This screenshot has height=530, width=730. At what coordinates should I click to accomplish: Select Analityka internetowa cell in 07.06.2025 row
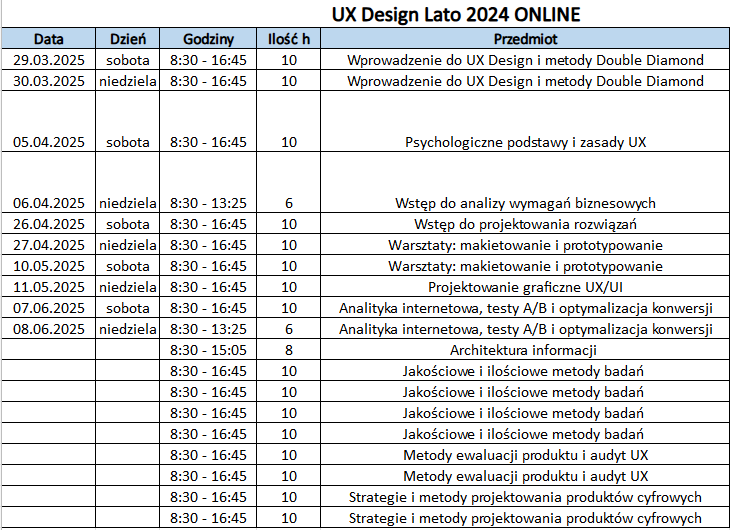click(525, 307)
